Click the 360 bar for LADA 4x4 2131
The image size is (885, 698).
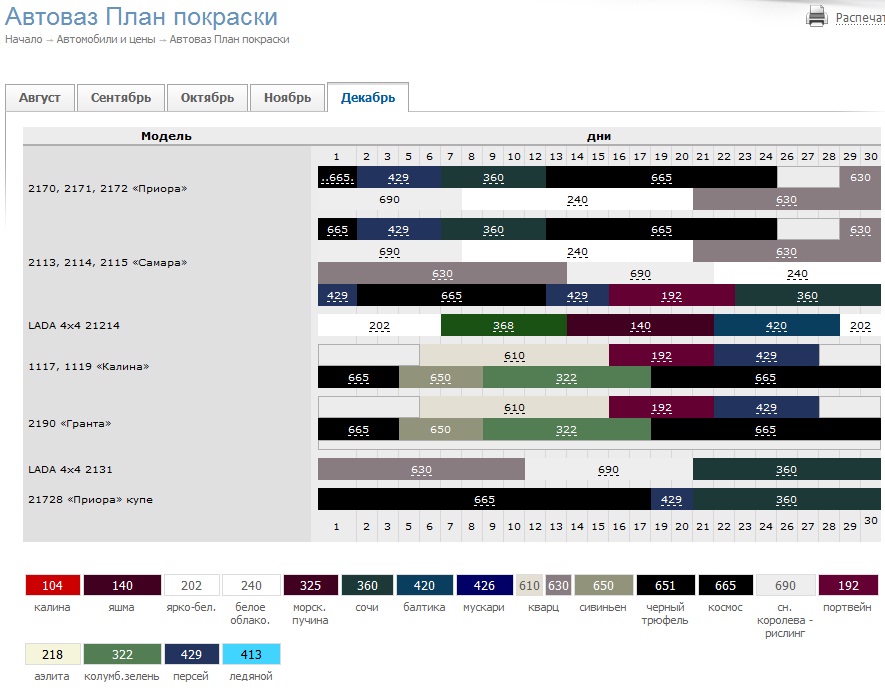click(787, 469)
